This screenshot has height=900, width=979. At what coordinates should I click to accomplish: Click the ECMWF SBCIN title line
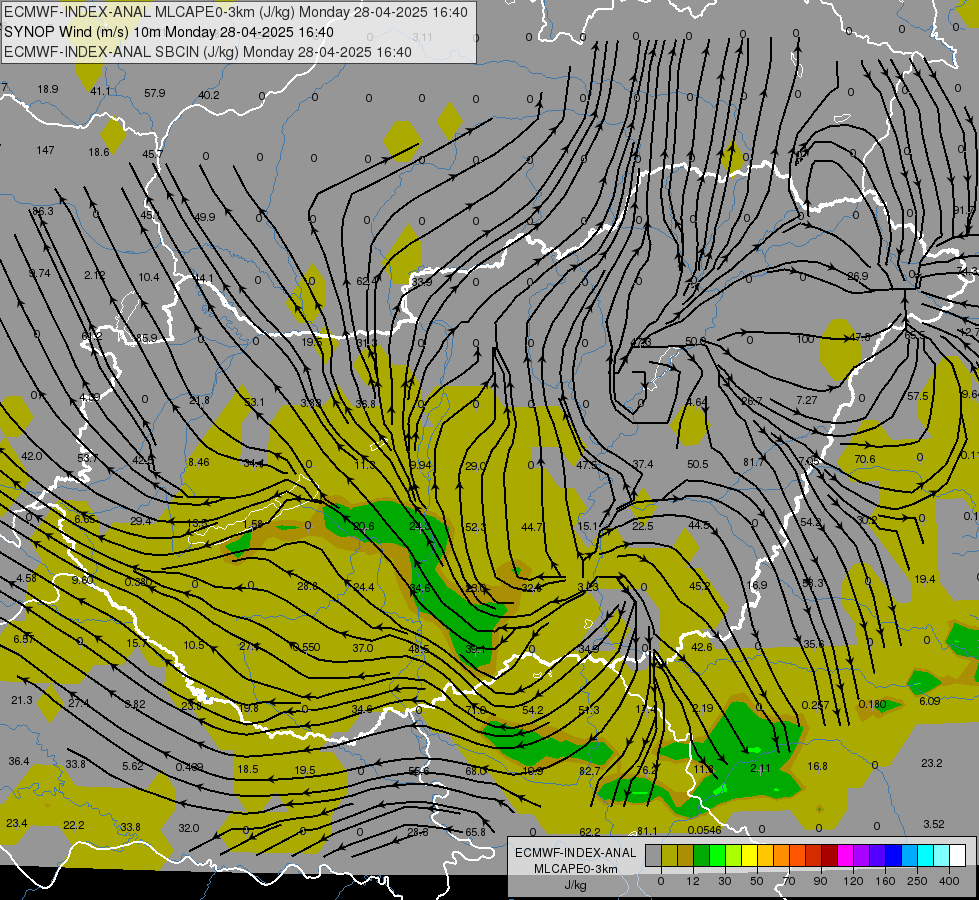pyautogui.click(x=208, y=52)
